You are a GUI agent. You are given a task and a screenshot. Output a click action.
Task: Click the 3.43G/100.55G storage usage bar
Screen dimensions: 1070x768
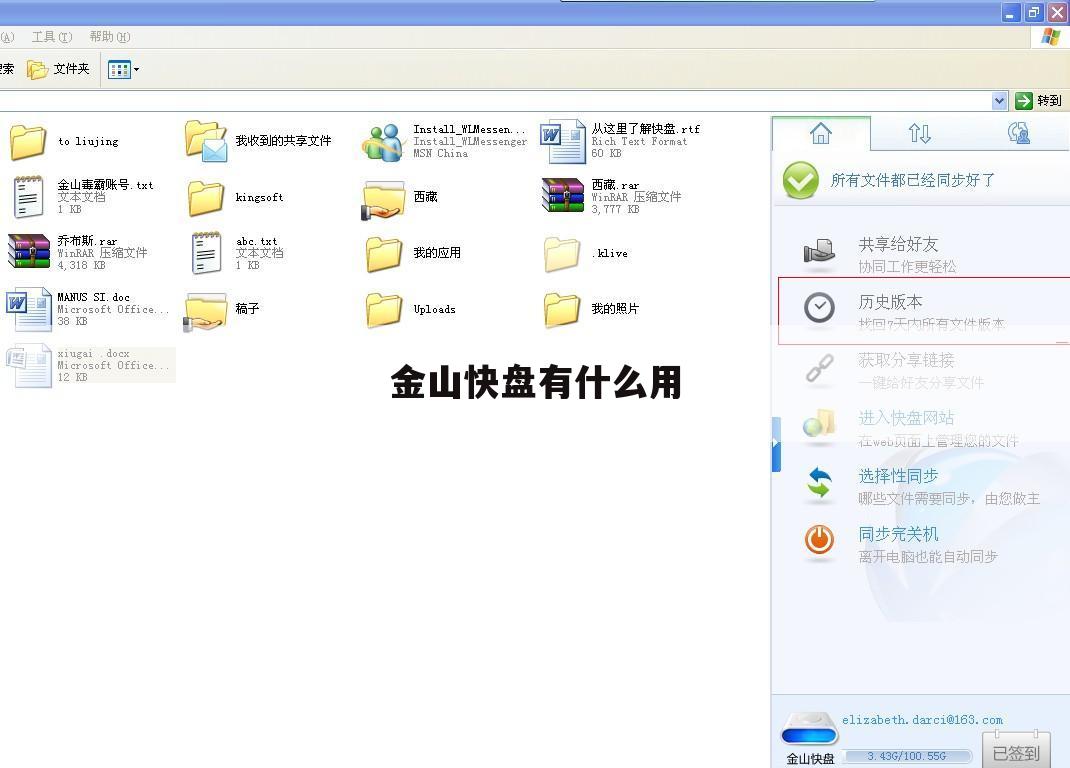(906, 756)
